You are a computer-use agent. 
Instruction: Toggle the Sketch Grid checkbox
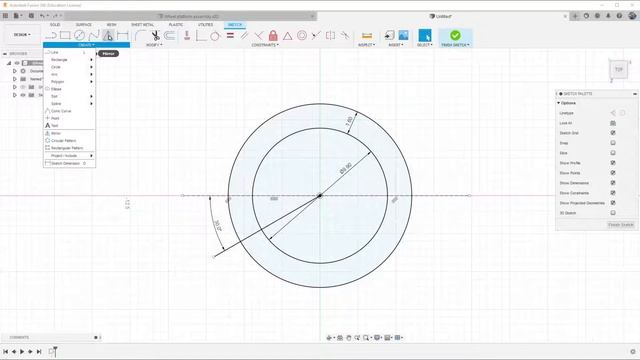[x=613, y=133]
